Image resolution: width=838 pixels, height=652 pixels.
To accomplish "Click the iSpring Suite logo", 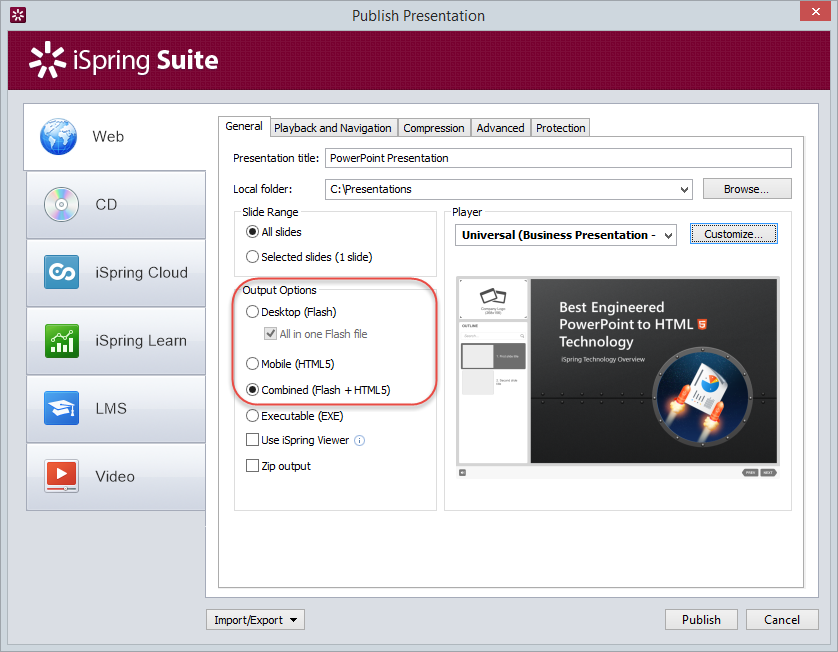I will (x=122, y=60).
